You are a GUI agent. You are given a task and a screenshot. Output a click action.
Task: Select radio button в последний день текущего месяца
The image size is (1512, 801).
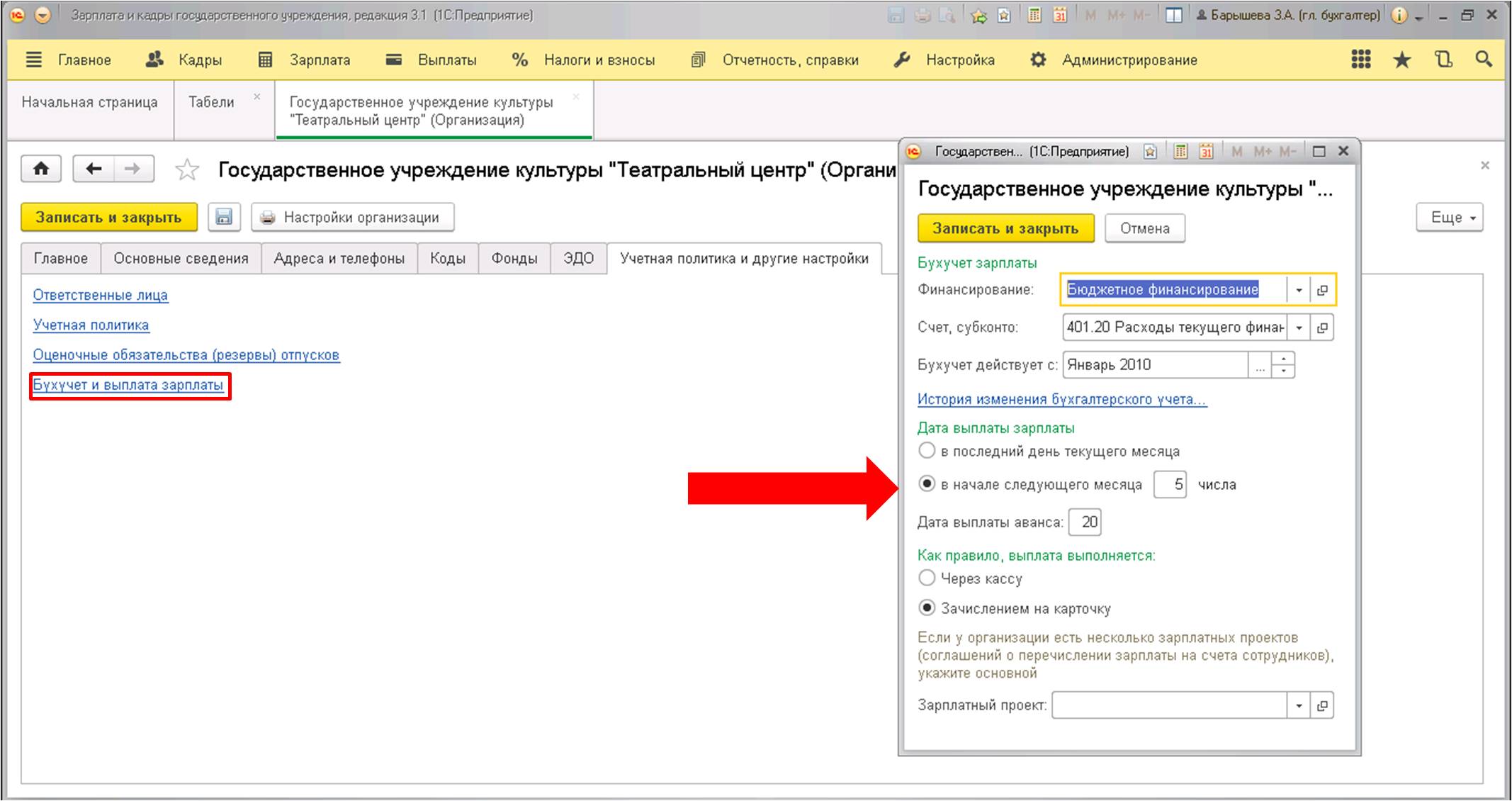922,452
